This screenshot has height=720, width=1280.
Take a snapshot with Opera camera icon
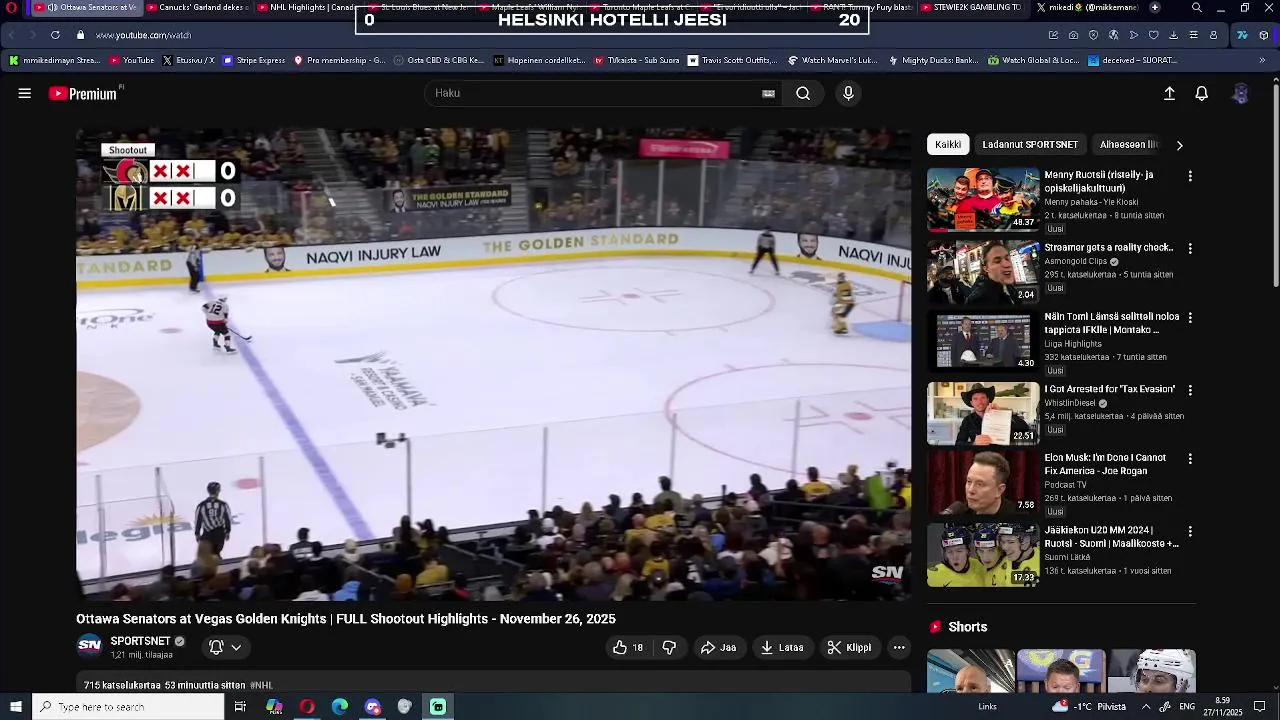coord(1073,35)
